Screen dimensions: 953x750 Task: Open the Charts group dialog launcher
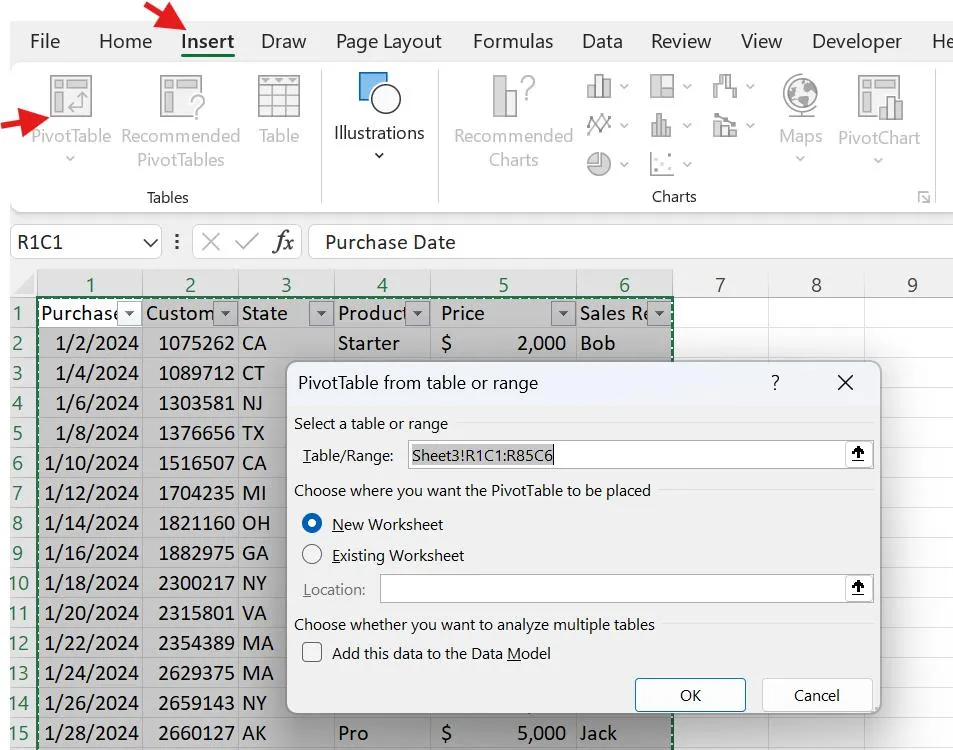coord(924,197)
